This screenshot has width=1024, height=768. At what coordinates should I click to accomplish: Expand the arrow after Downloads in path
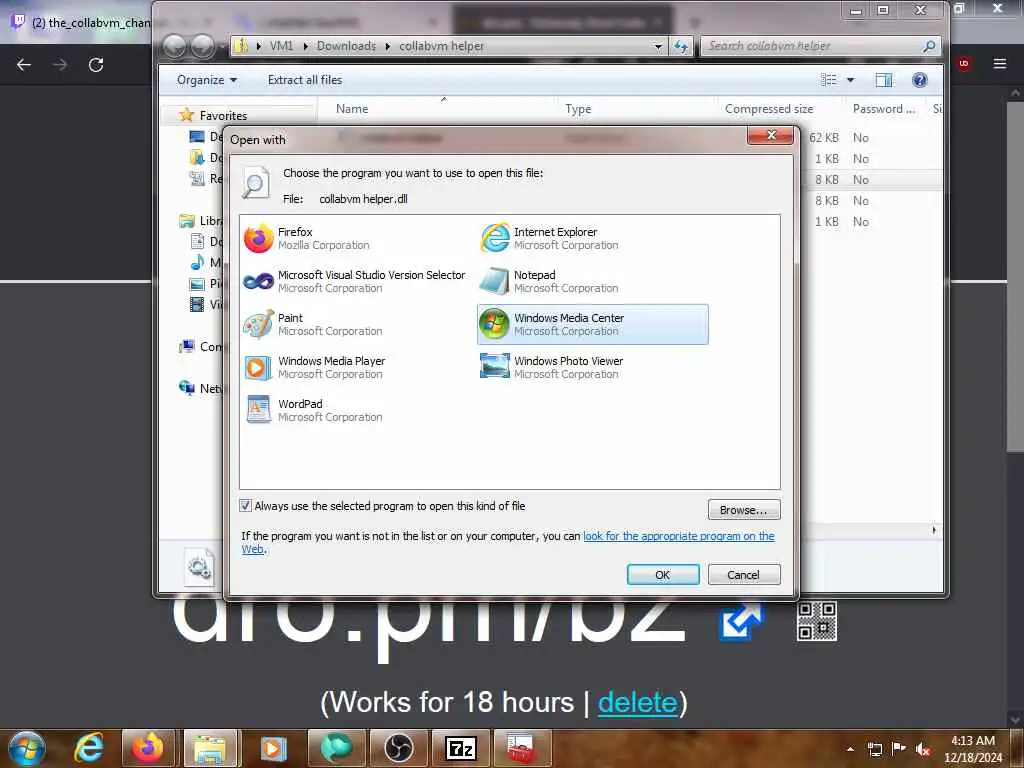pyautogui.click(x=387, y=46)
